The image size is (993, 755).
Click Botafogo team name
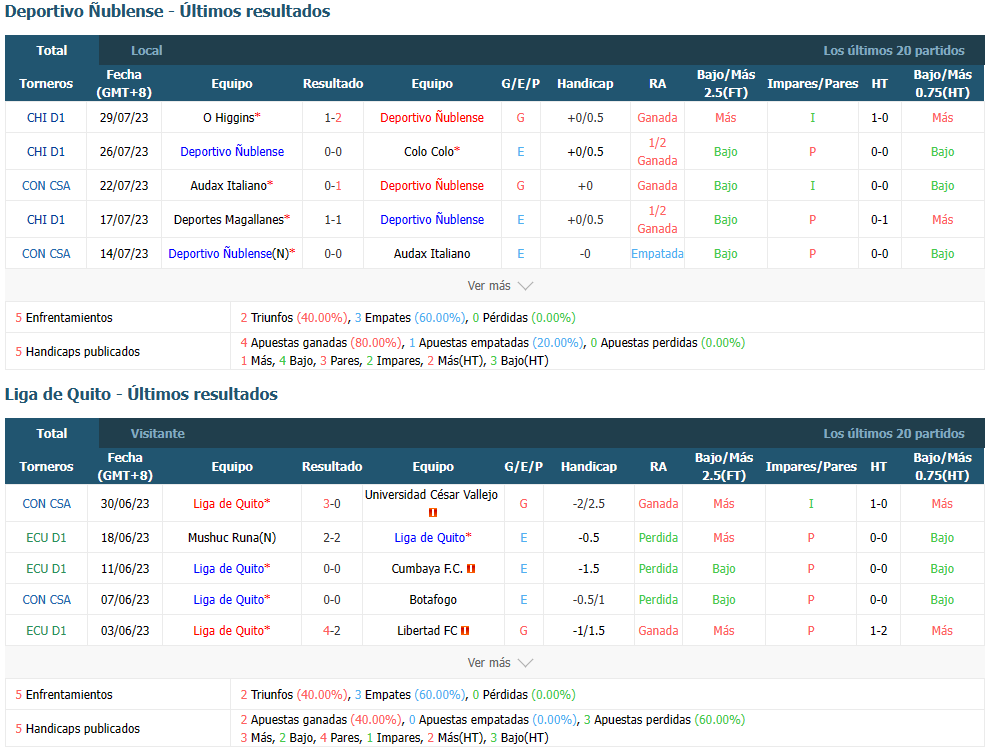coord(433,600)
